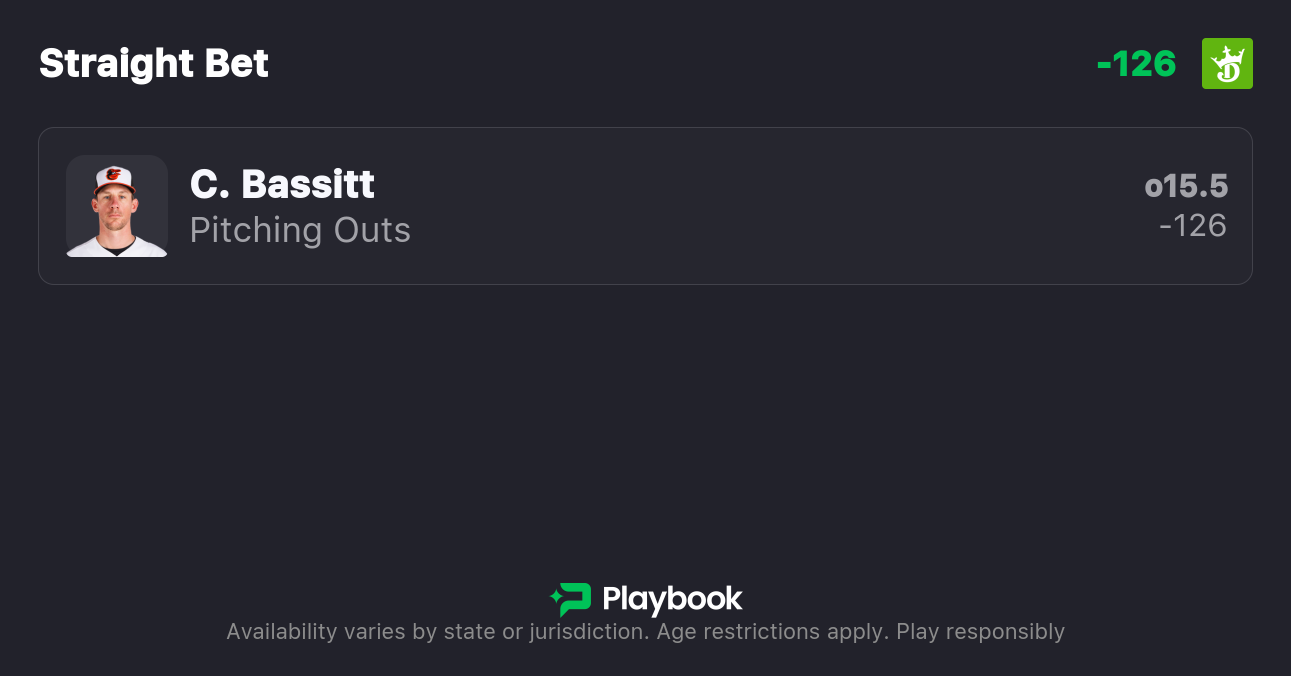Click the green -126 odds in the header
The width and height of the screenshot is (1291, 676).
1137,63
